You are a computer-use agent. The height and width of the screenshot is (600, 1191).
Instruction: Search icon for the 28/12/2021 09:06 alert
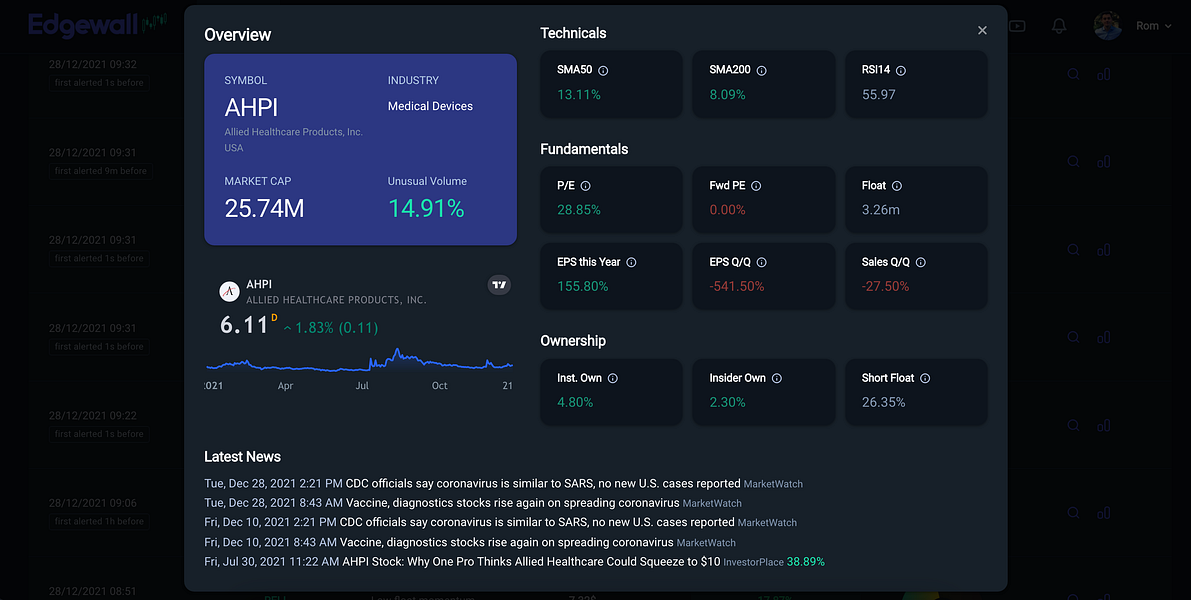click(x=1073, y=513)
